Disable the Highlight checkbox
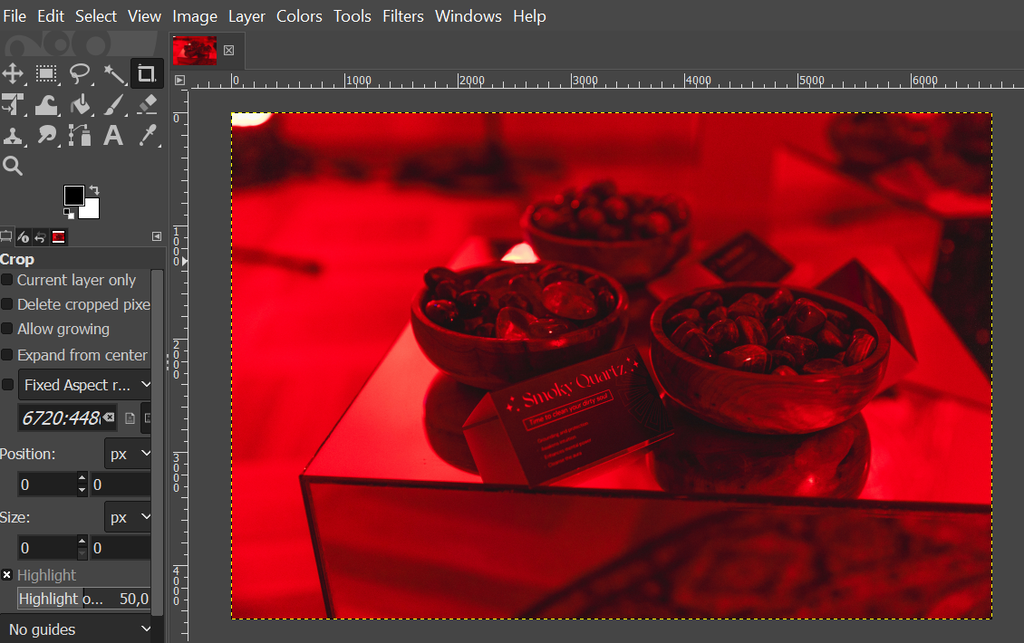This screenshot has height=643, width=1024. (x=8, y=575)
